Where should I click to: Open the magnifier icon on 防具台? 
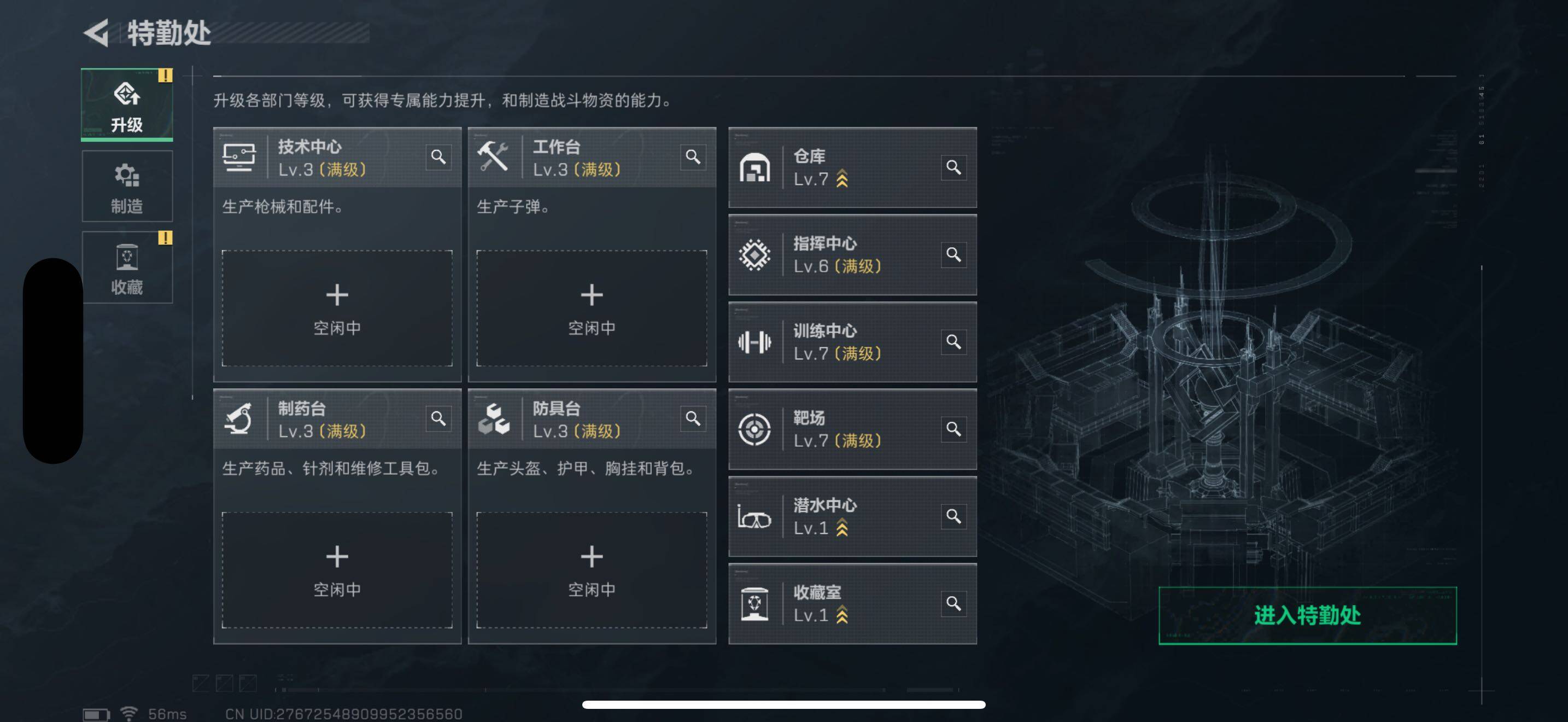[693, 418]
